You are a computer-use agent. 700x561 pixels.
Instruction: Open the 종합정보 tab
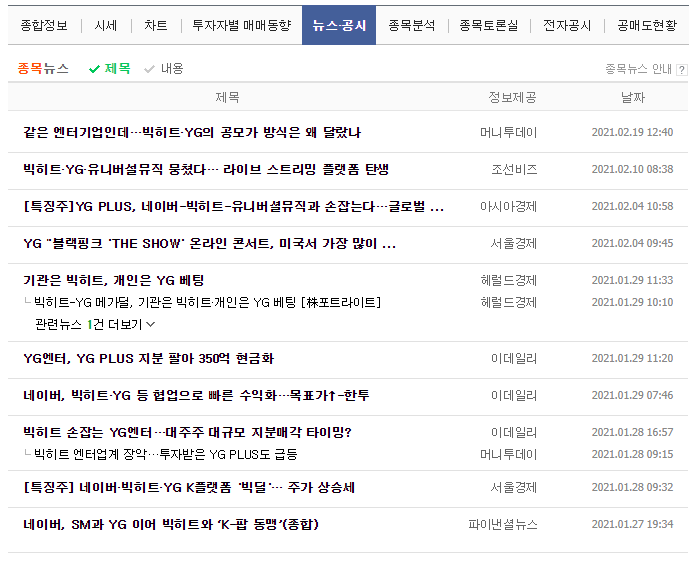point(44,25)
